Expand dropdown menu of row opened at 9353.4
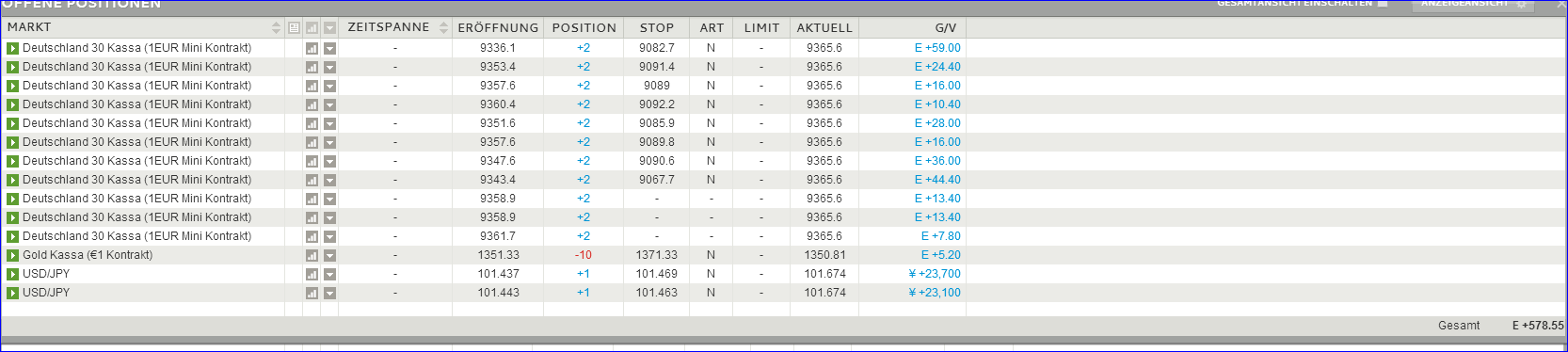This screenshot has width=1568, height=352. (x=329, y=67)
